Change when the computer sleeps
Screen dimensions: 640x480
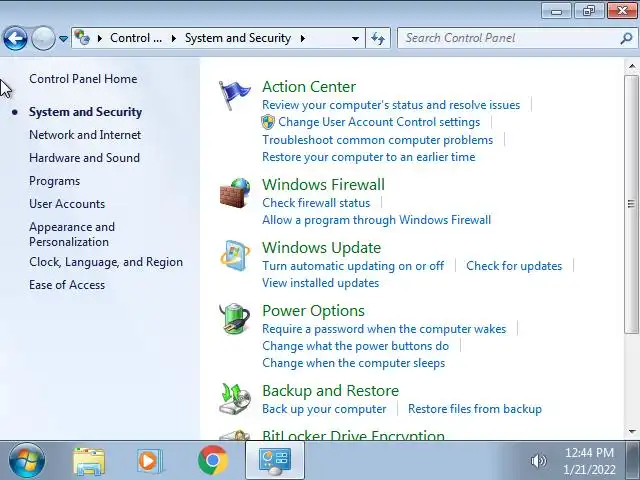coord(353,363)
